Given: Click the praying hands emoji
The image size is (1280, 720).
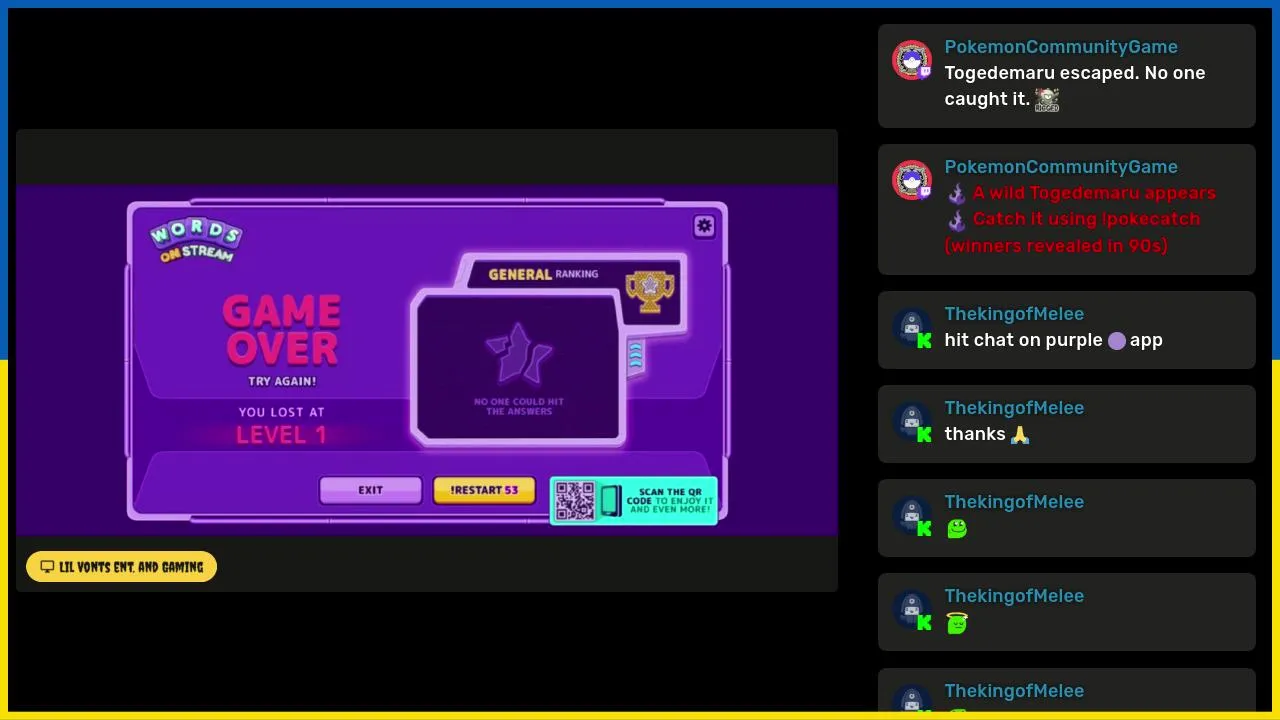Looking at the screenshot, I should 1020,435.
